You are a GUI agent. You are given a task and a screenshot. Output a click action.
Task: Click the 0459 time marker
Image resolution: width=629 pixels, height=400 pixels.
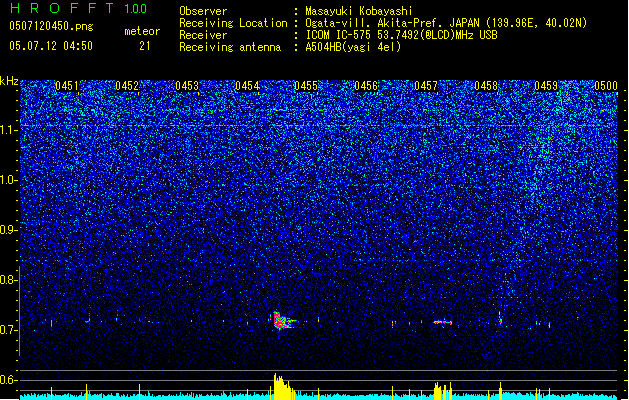click(546, 86)
